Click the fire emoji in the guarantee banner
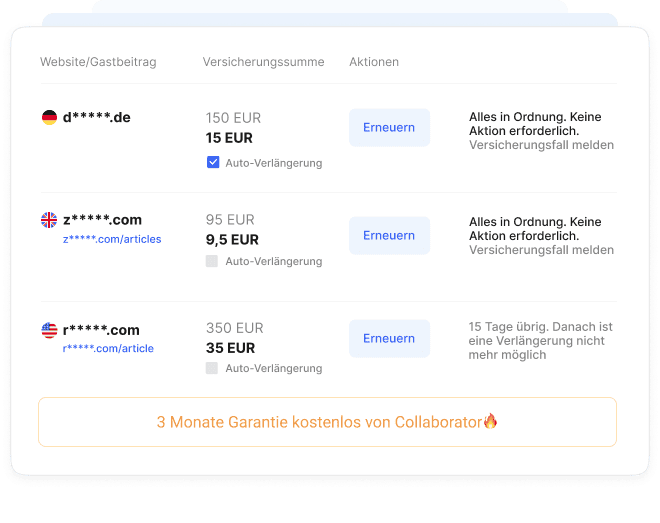This screenshot has width=660, height=523. (x=490, y=421)
